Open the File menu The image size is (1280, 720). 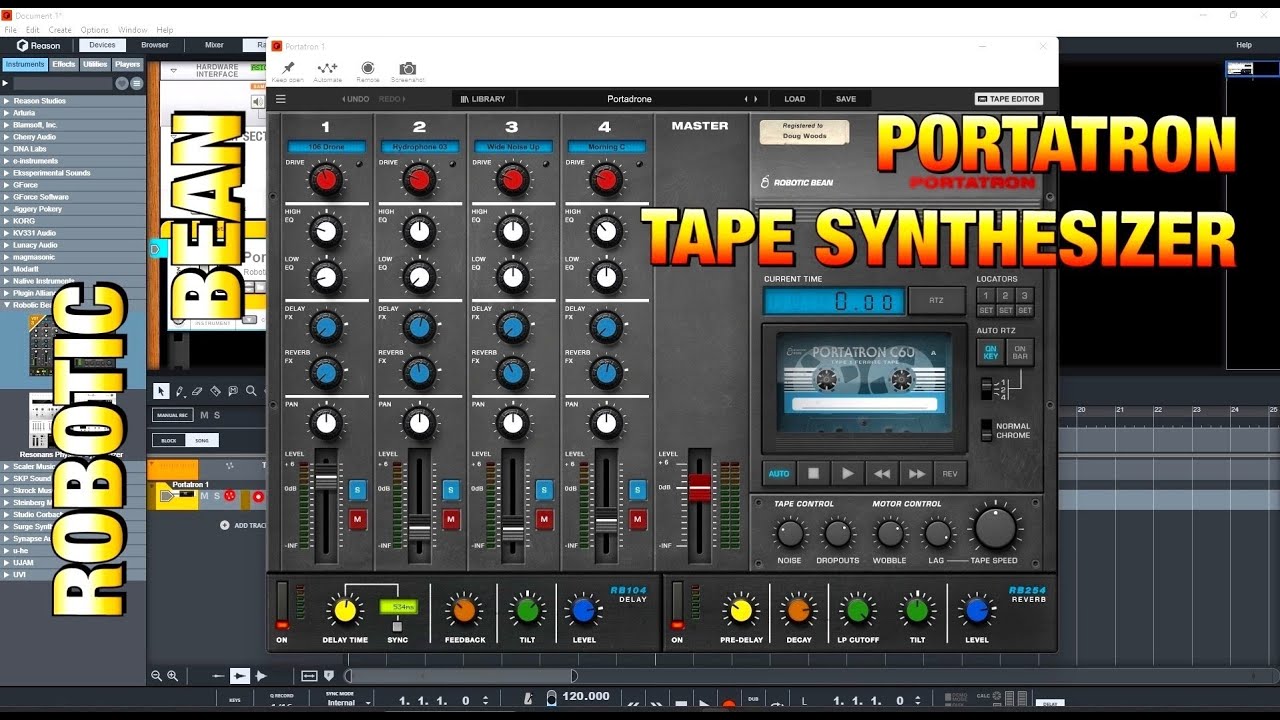pos(11,30)
